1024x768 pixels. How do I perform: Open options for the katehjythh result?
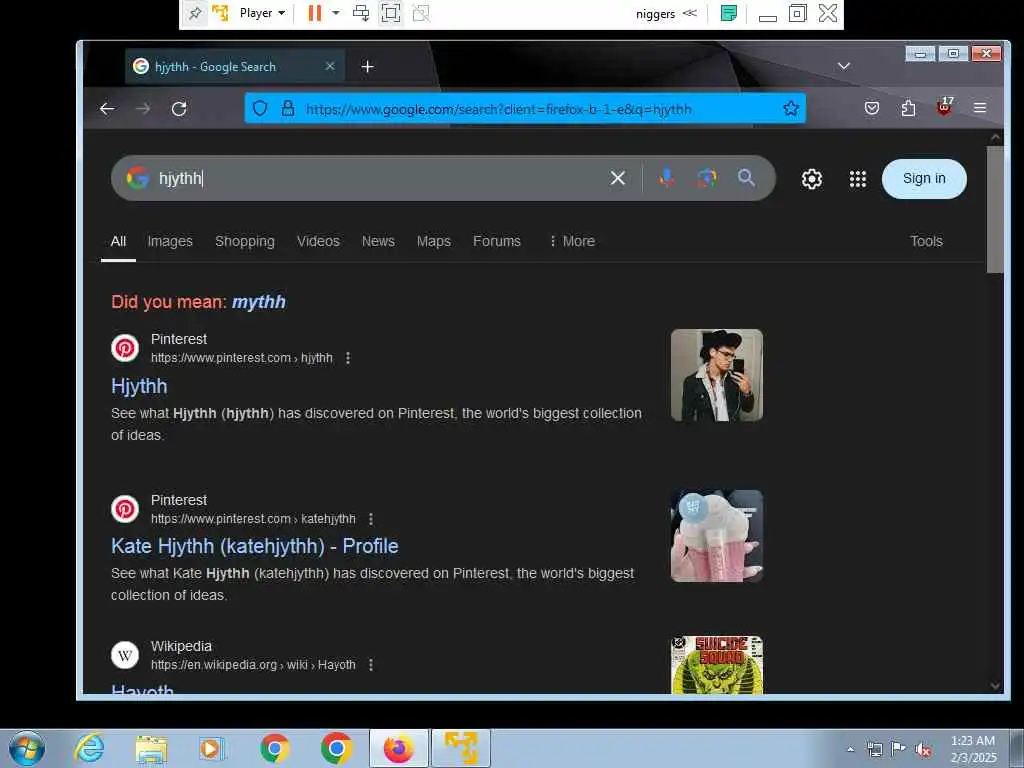pyautogui.click(x=371, y=519)
